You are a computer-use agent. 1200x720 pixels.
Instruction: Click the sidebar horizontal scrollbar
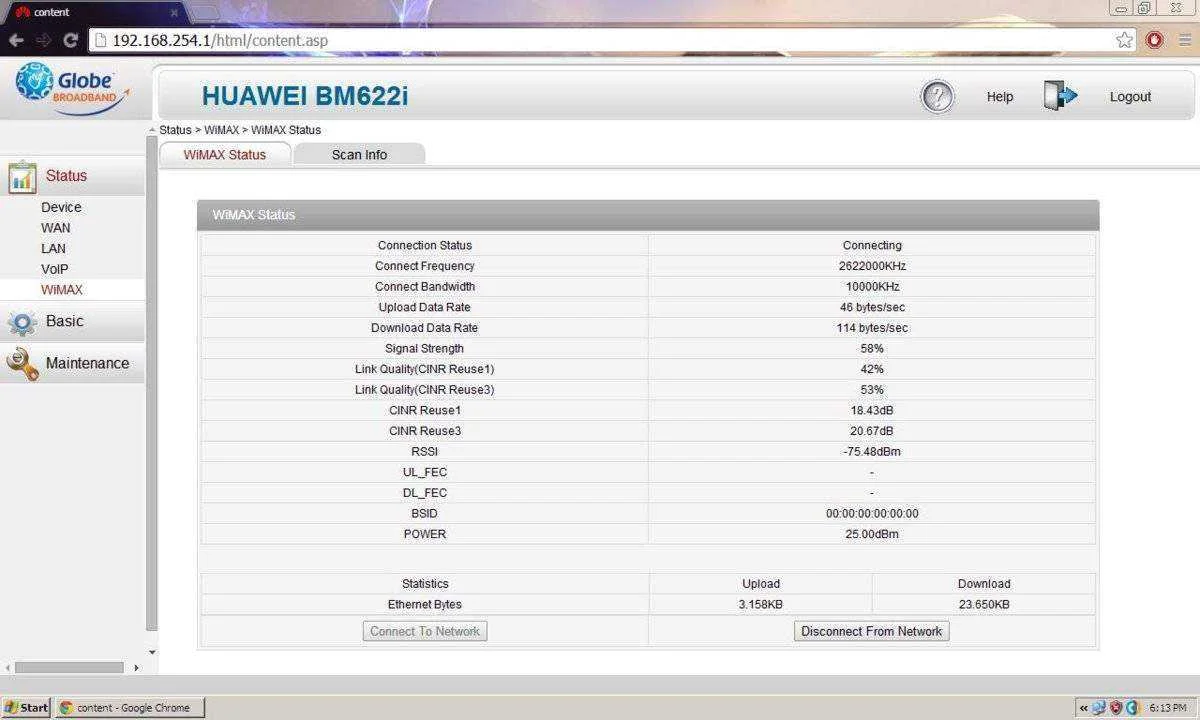(69, 667)
